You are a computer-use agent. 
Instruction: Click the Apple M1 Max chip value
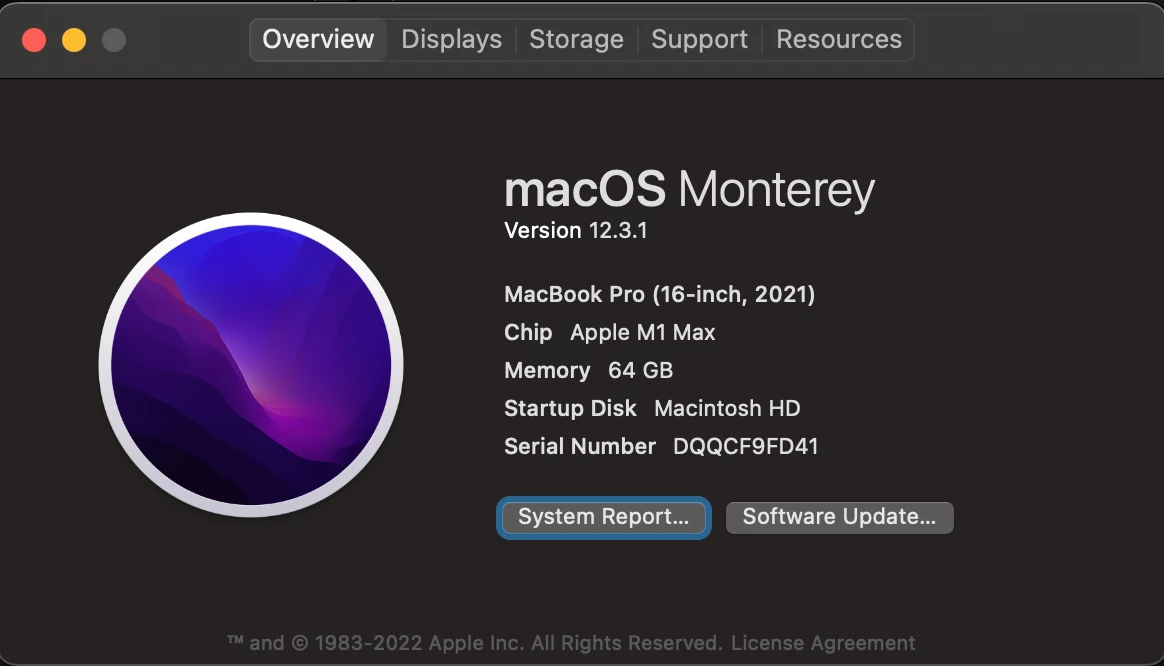642,333
